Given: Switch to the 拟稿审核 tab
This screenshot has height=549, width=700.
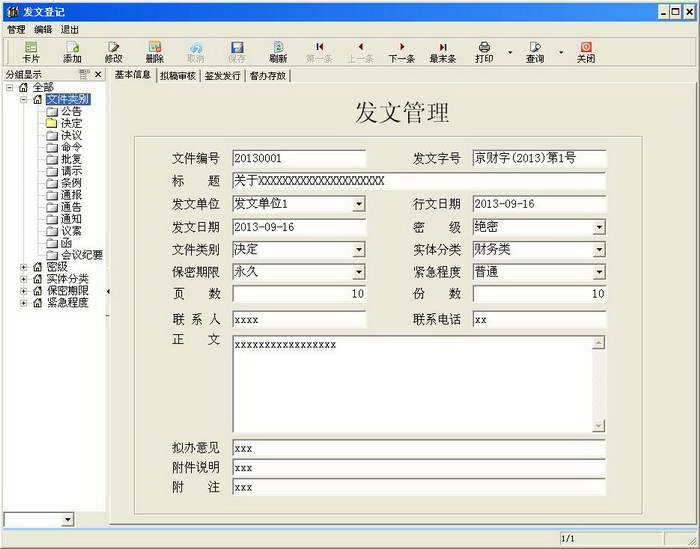Looking at the screenshot, I should [x=178, y=76].
